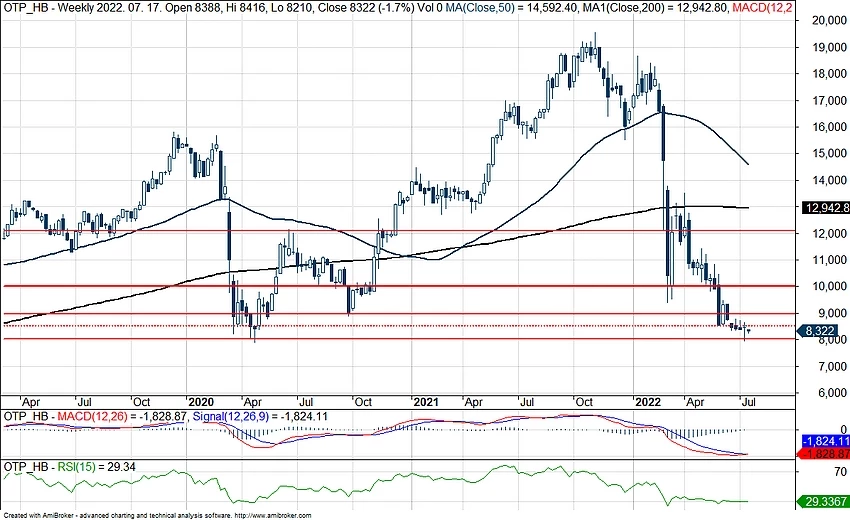Click the 2020 year label on time axis
850x520 pixels.
click(x=201, y=402)
